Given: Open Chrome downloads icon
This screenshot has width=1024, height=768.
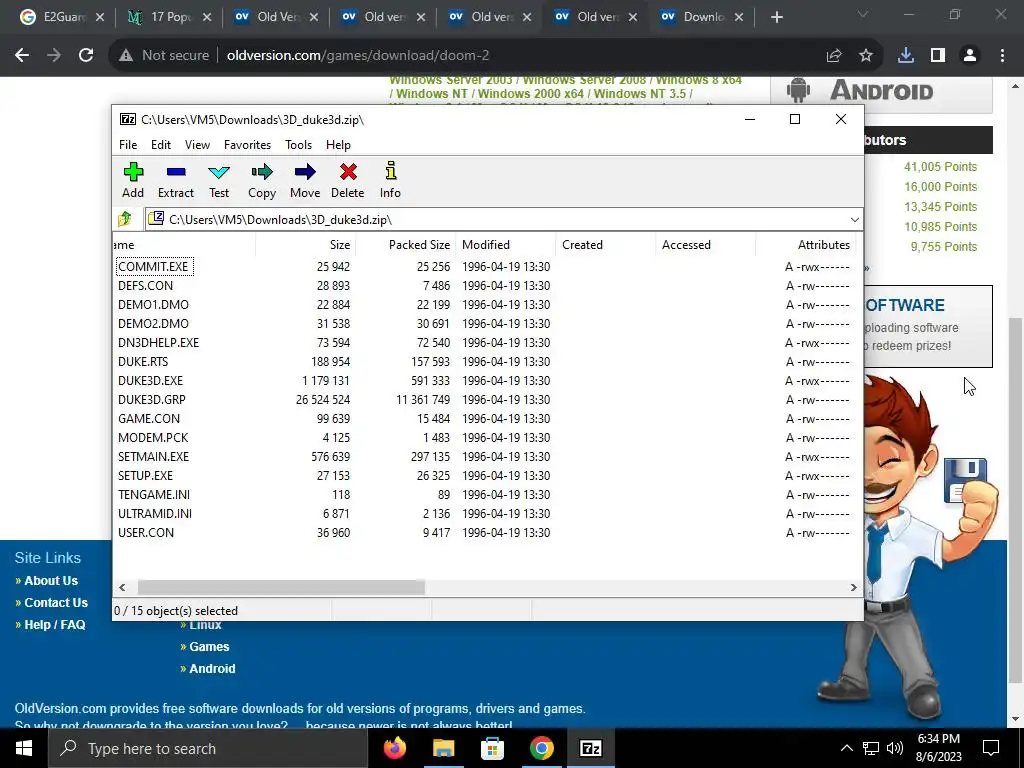Looking at the screenshot, I should (x=906, y=56).
